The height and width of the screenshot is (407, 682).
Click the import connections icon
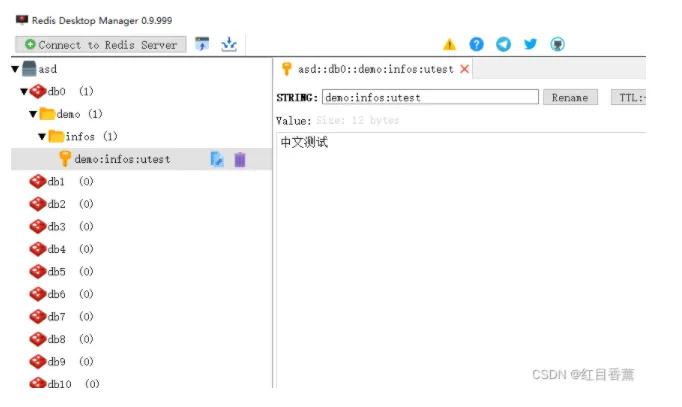[202, 44]
